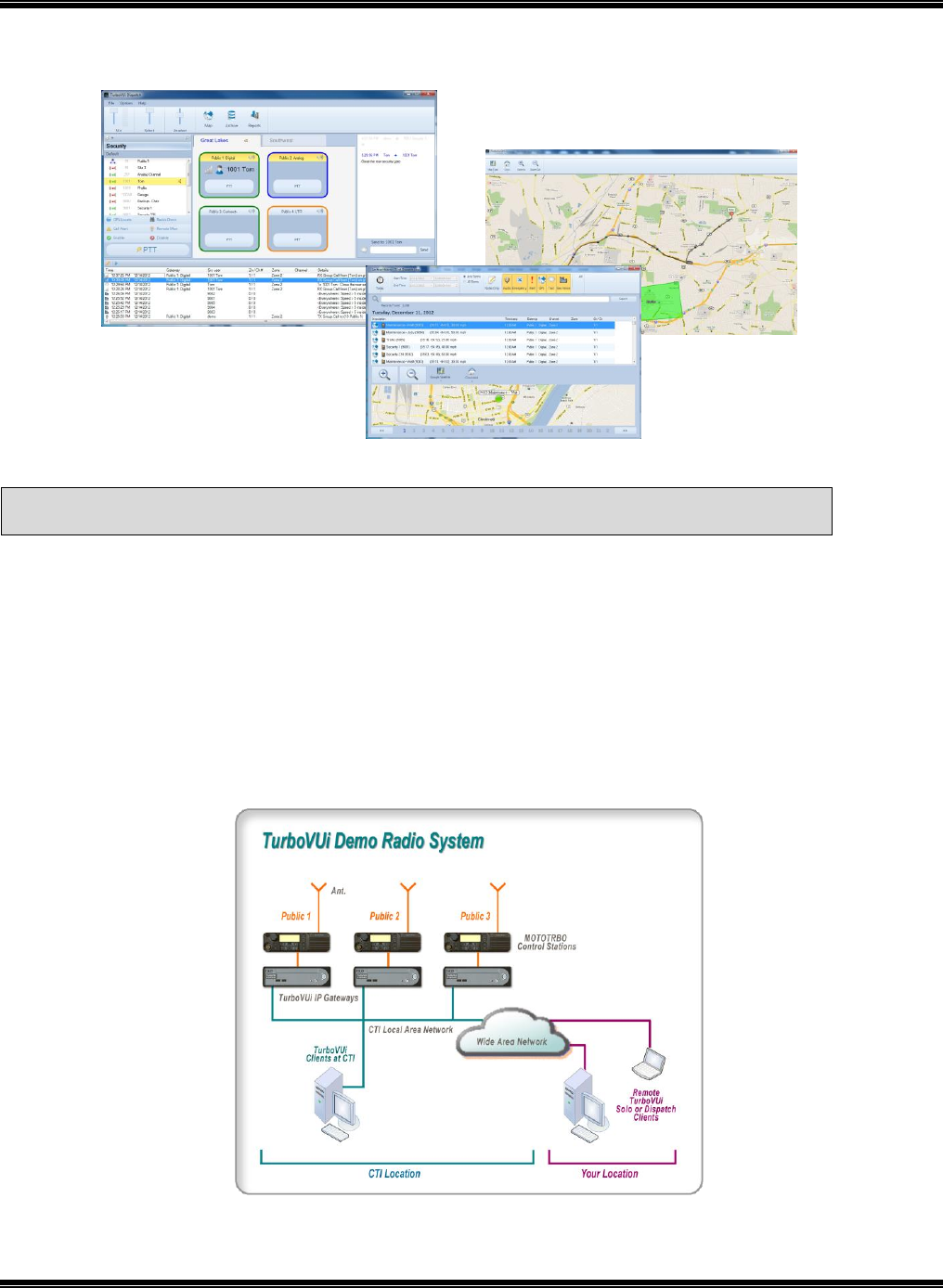Toggle the Emergency filter in Archive window
The image size is (943, 1288).
pos(519,283)
